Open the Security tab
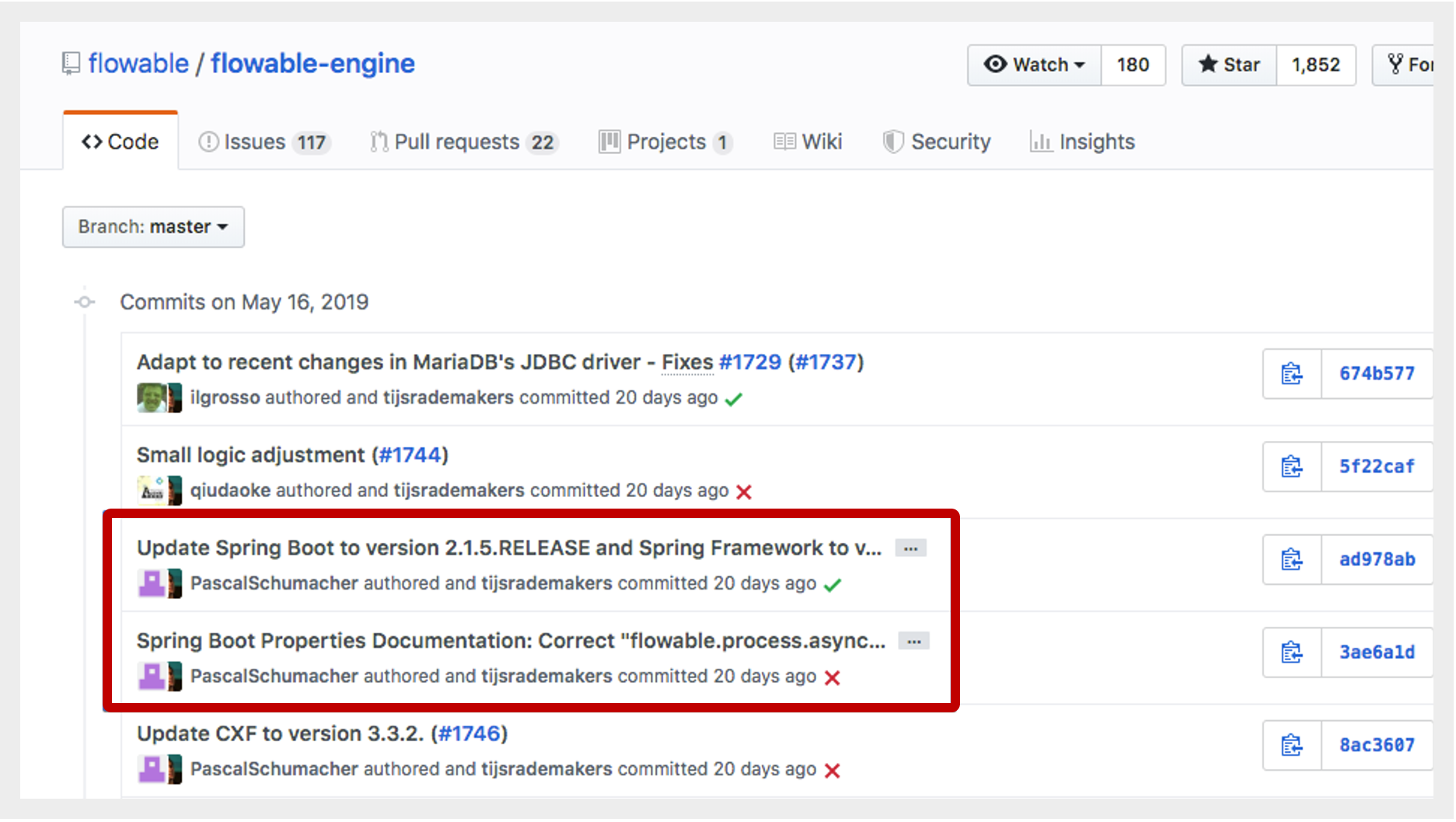The image size is (1456, 822). 937,142
